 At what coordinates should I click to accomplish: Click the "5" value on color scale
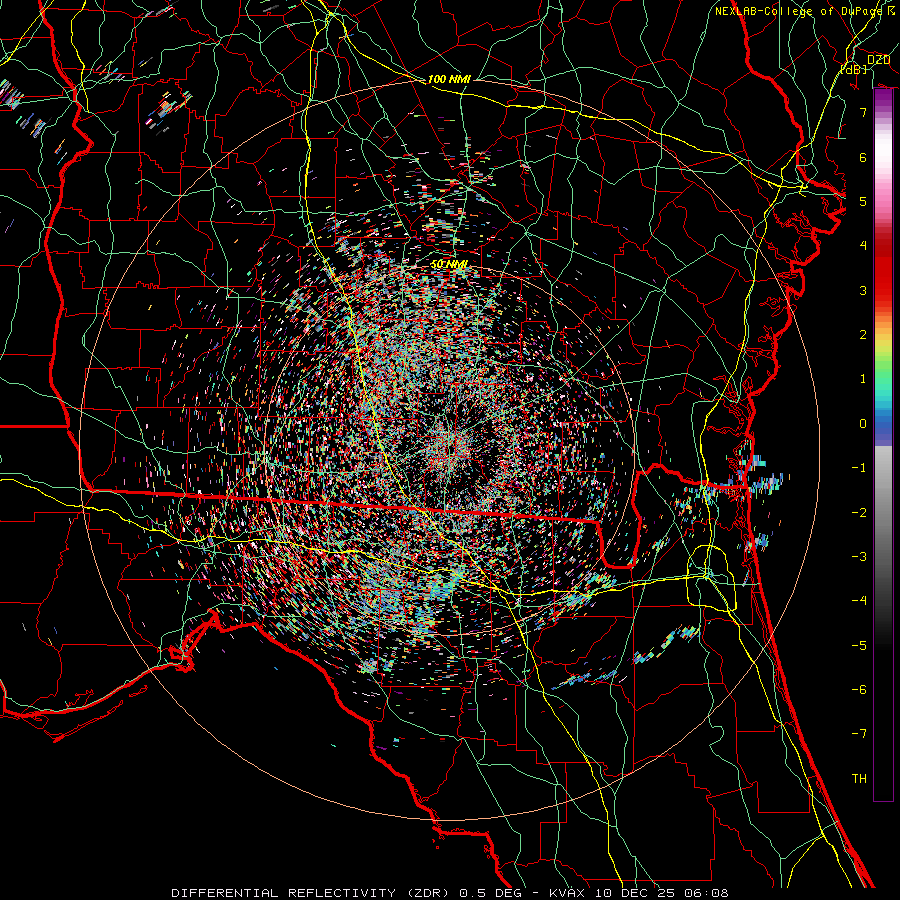pyautogui.click(x=863, y=201)
